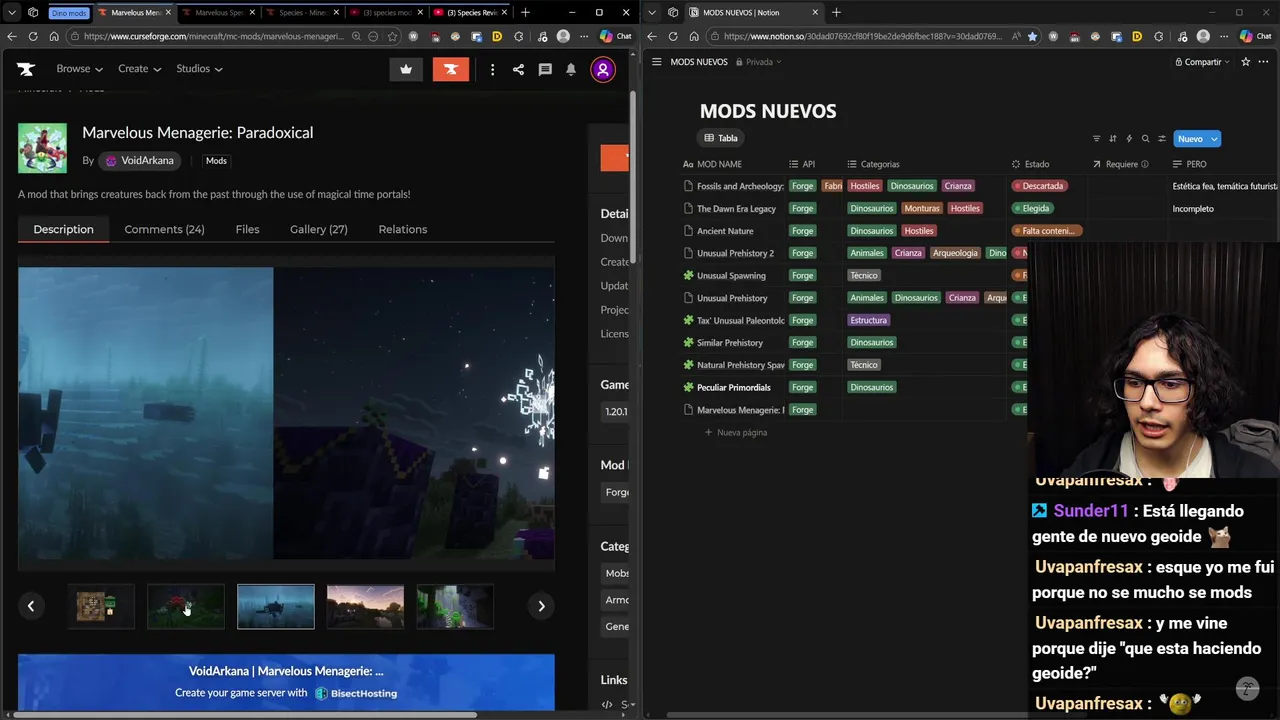The height and width of the screenshot is (720, 1280).
Task: Select the Tabla view tab in Notion
Action: [x=721, y=138]
